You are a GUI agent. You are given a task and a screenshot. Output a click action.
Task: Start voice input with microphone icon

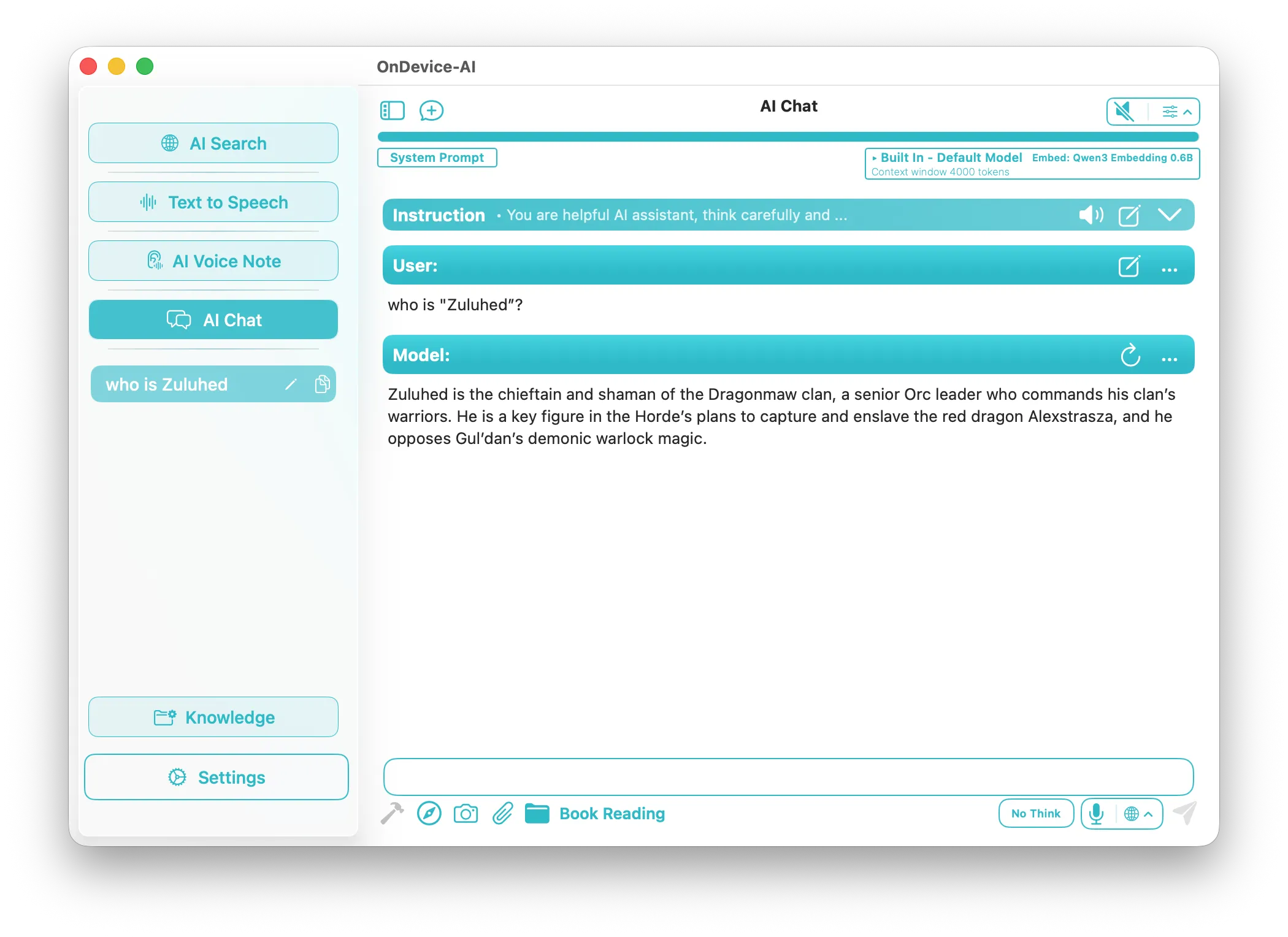(x=1097, y=814)
